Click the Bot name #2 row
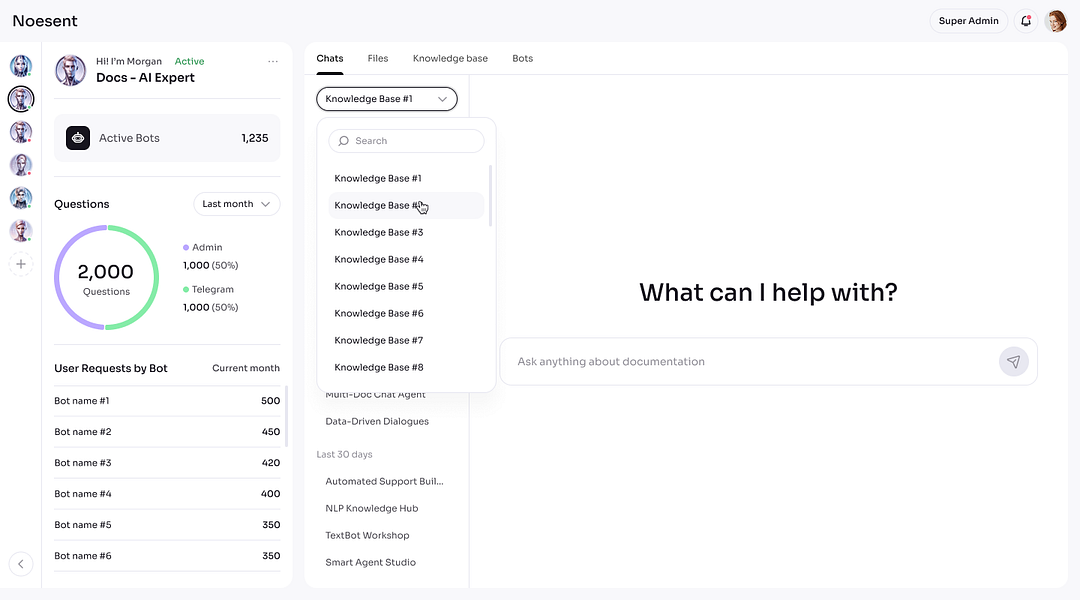The width and height of the screenshot is (1080, 600). pos(167,432)
